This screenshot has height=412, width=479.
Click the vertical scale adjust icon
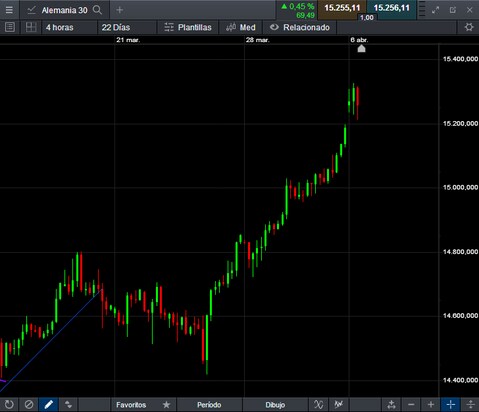[x=470, y=405]
